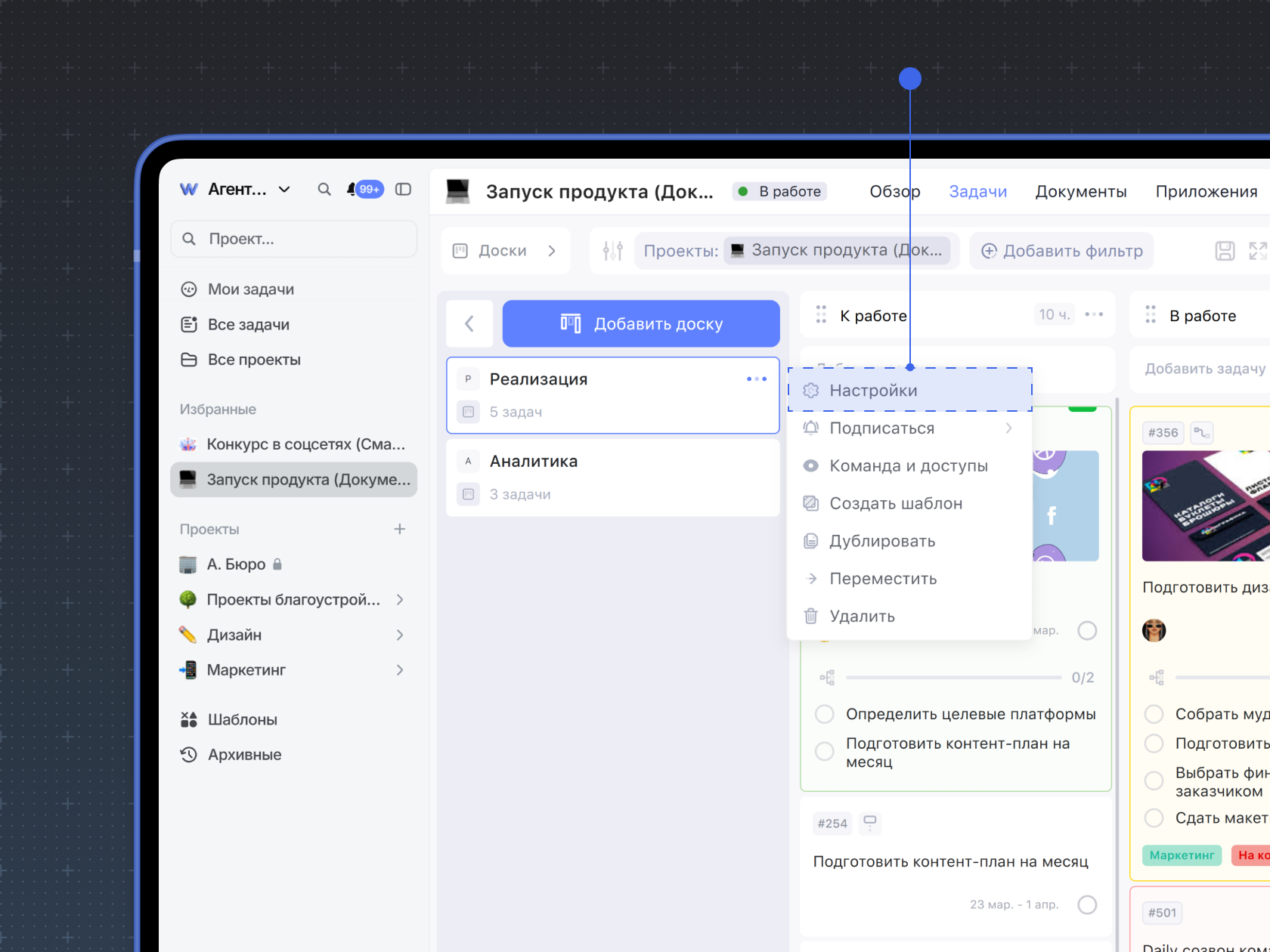Expand the Агент workspace dropdown
Screen dimensions: 1270x952
pyautogui.click(x=284, y=190)
